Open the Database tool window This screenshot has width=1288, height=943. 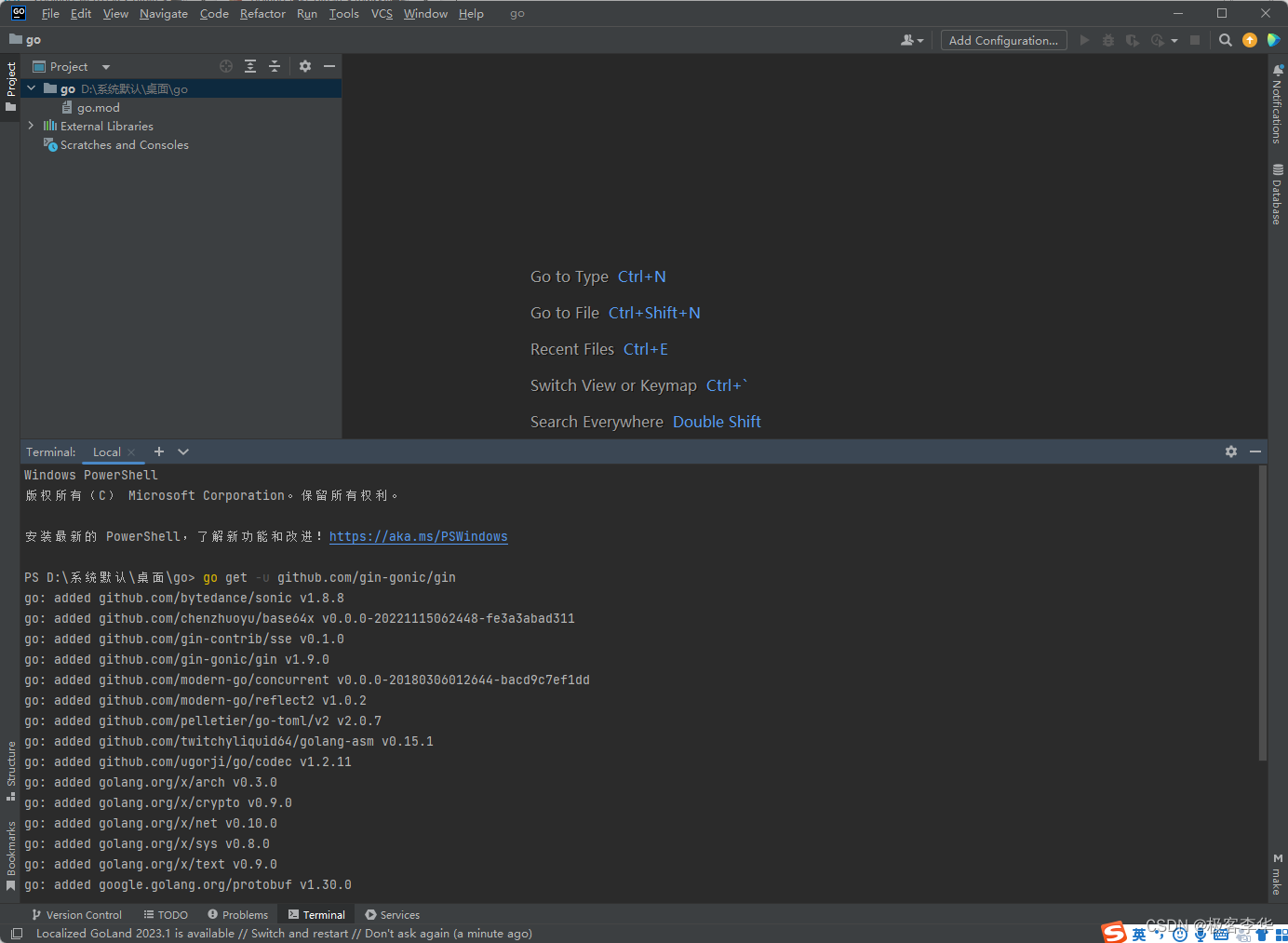1278,194
